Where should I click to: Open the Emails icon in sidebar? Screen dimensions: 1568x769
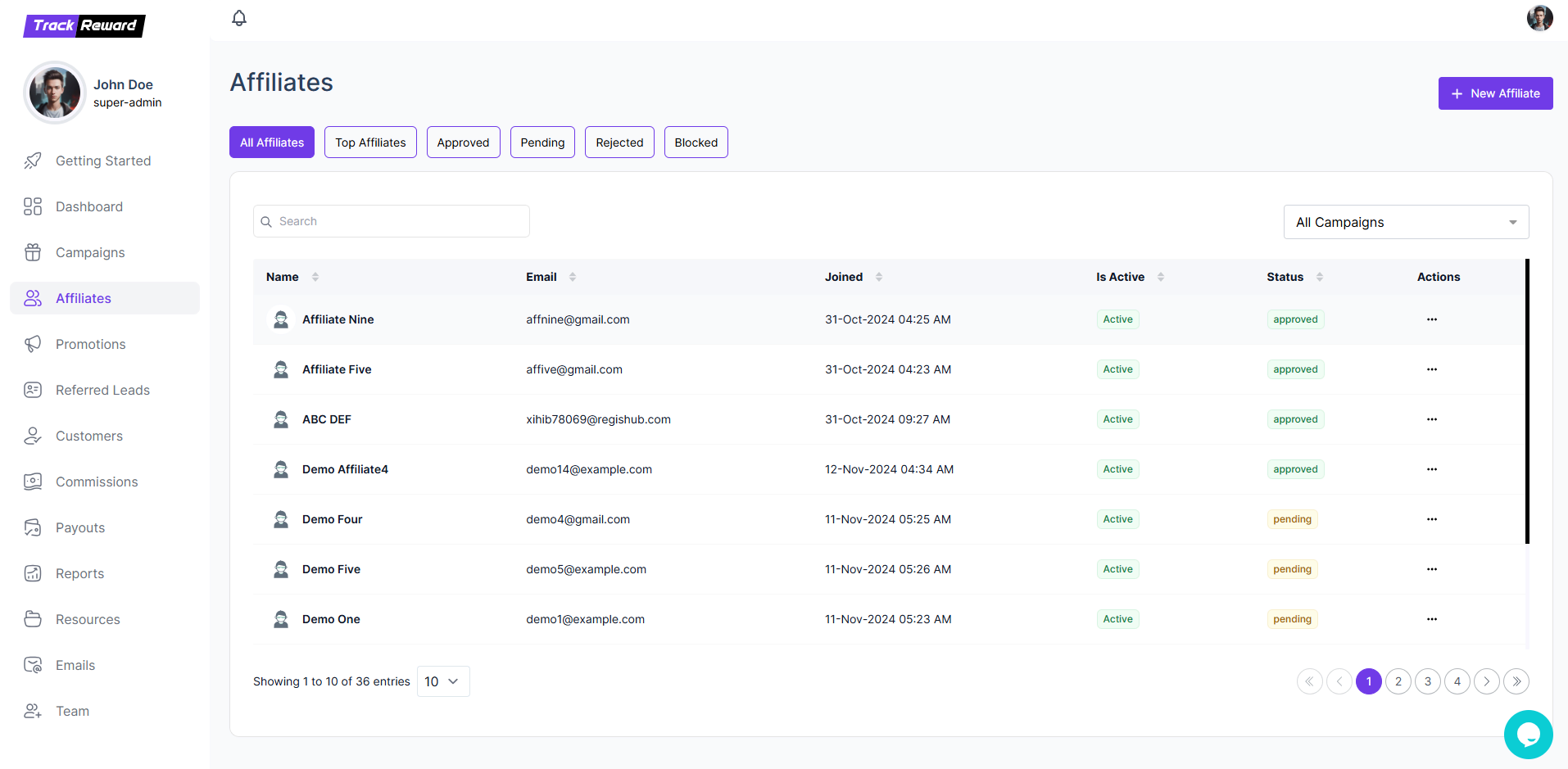point(33,665)
